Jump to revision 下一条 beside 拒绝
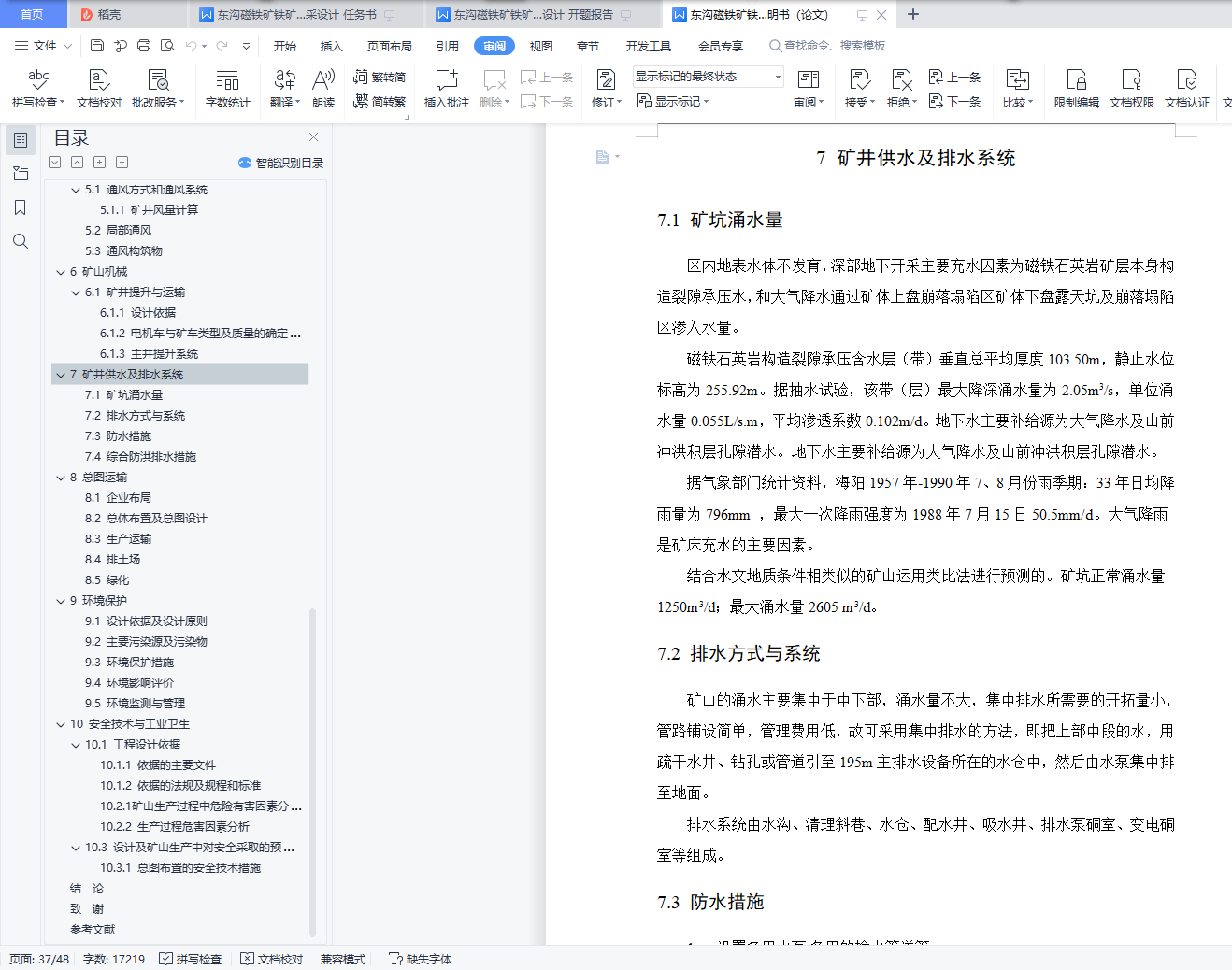Screen dimensions: 1232x970 955,101
